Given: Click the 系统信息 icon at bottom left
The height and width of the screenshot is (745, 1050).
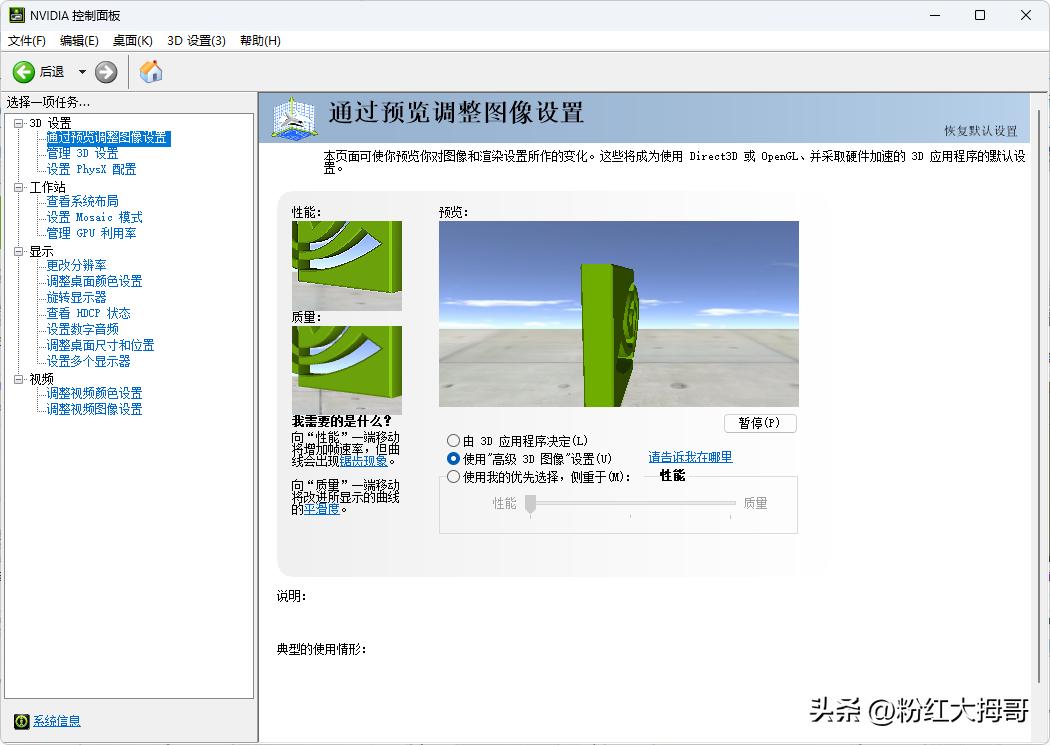Looking at the screenshot, I should point(22,721).
